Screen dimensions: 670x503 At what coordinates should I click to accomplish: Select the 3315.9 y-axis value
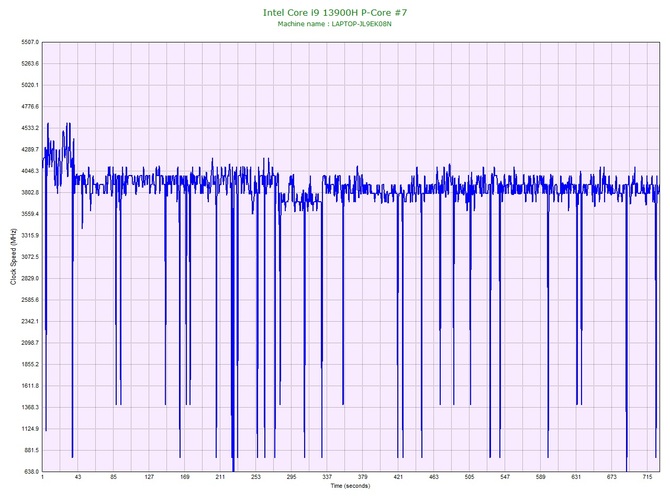click(x=30, y=235)
